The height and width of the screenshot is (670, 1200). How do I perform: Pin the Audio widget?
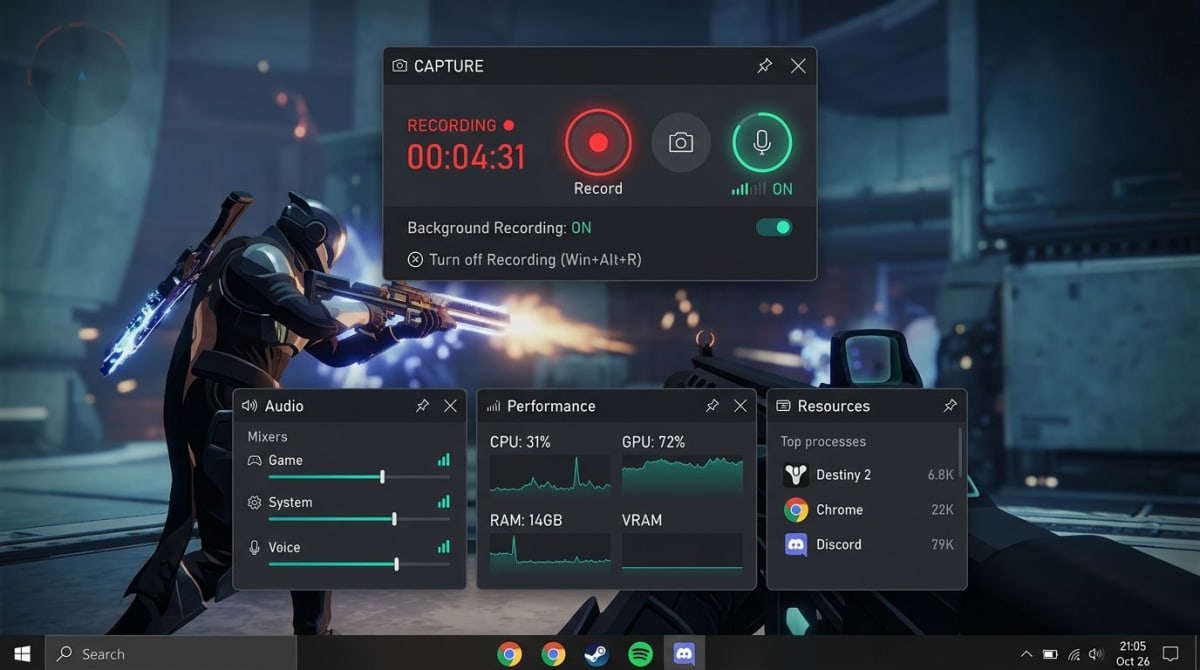click(422, 406)
